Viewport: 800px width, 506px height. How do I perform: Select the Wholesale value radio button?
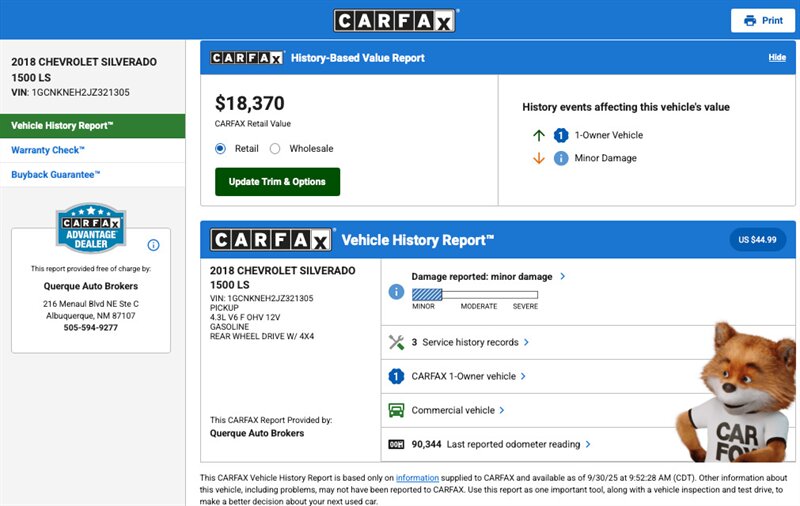pos(275,149)
